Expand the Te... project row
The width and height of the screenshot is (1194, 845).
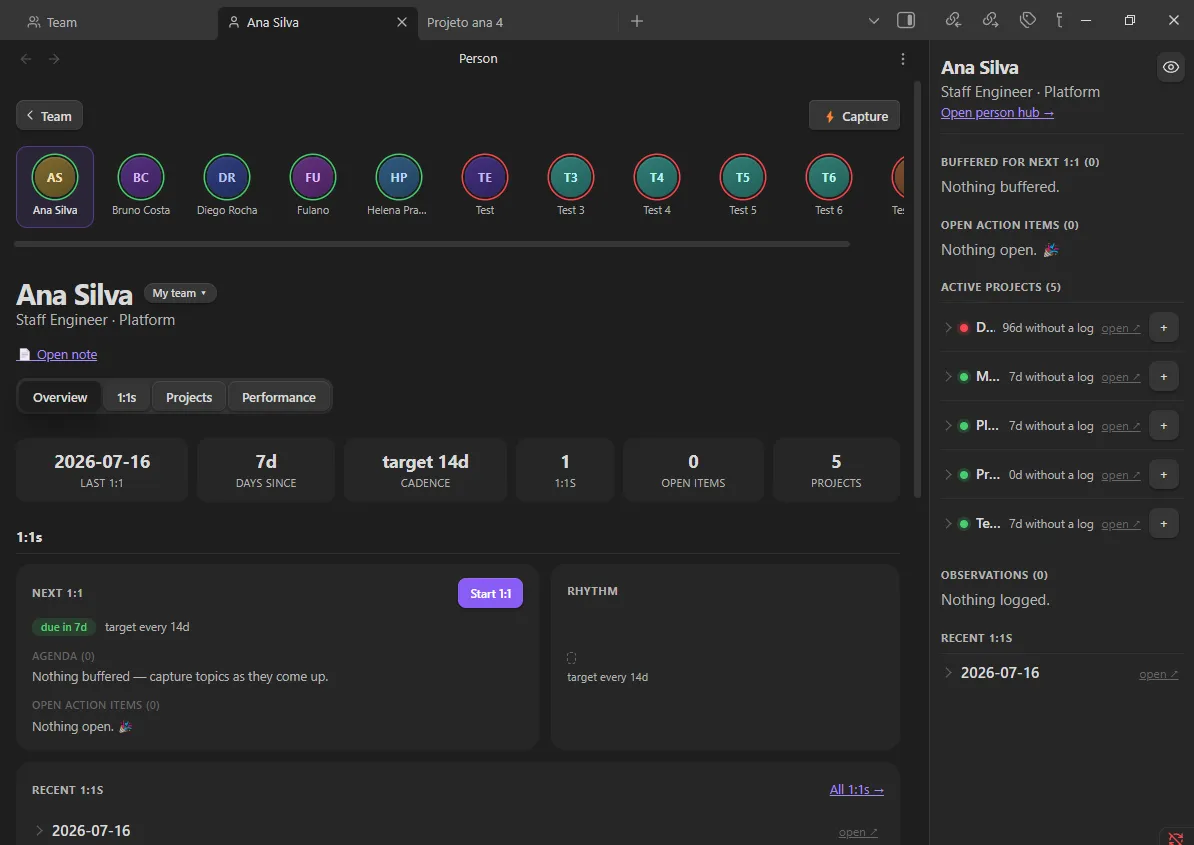(x=948, y=524)
